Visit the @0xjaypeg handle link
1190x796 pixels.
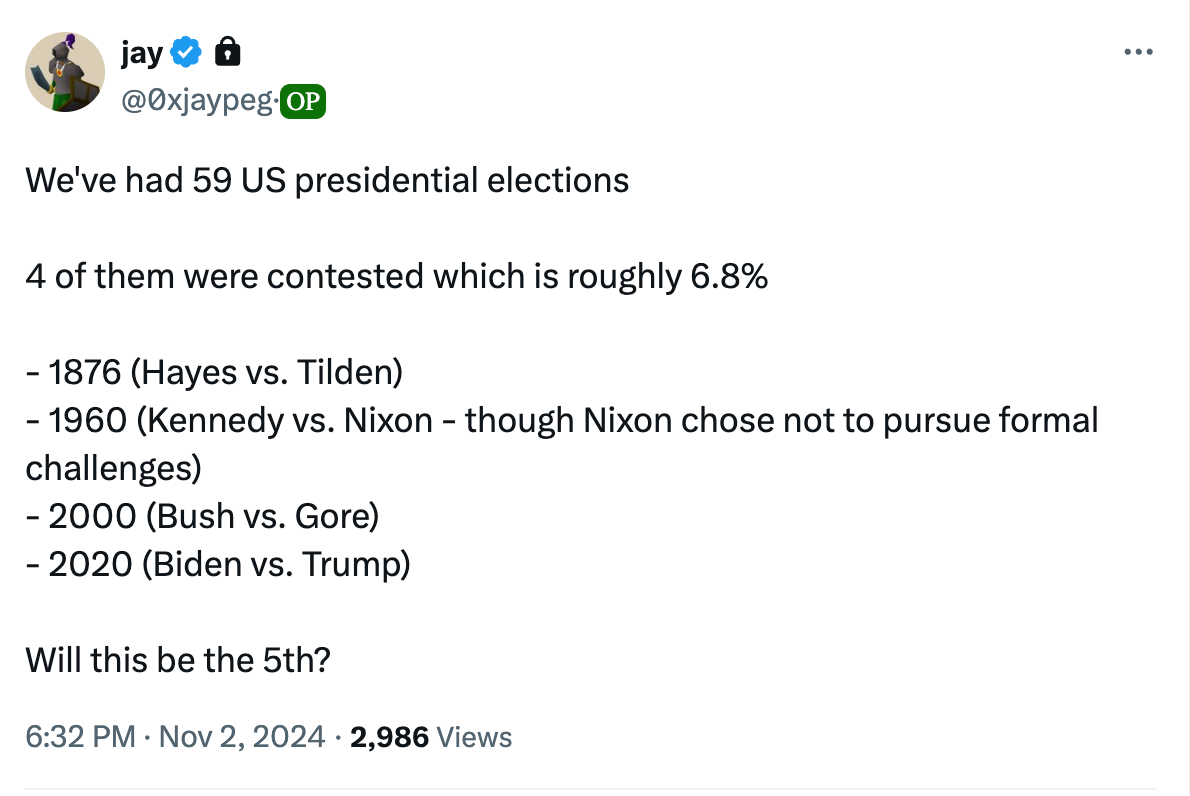click(197, 100)
